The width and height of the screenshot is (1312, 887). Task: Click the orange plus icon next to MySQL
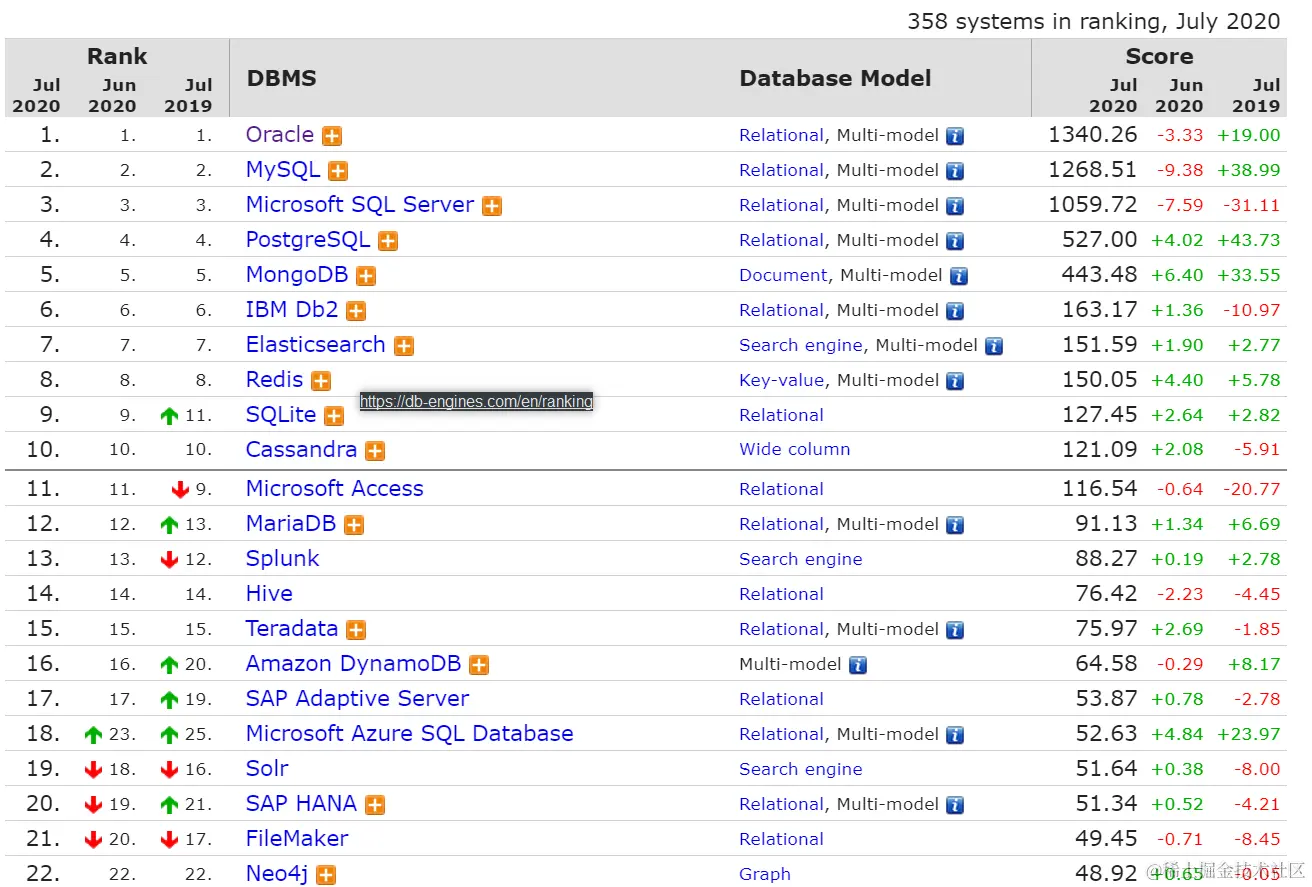click(x=338, y=171)
